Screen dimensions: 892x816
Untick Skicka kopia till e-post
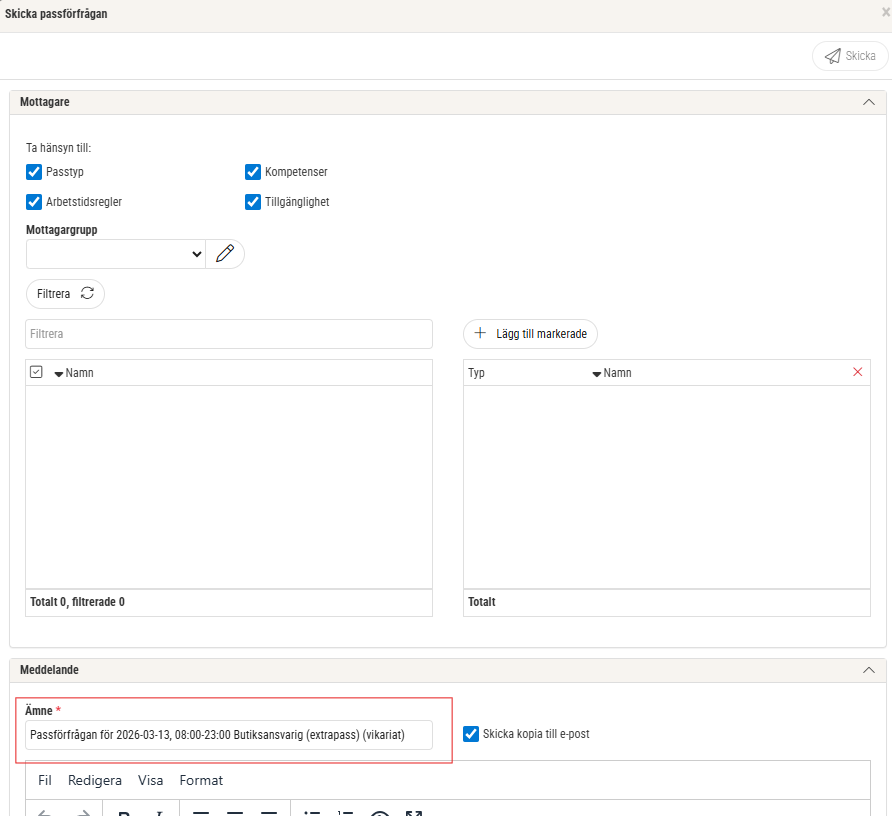pyautogui.click(x=471, y=734)
